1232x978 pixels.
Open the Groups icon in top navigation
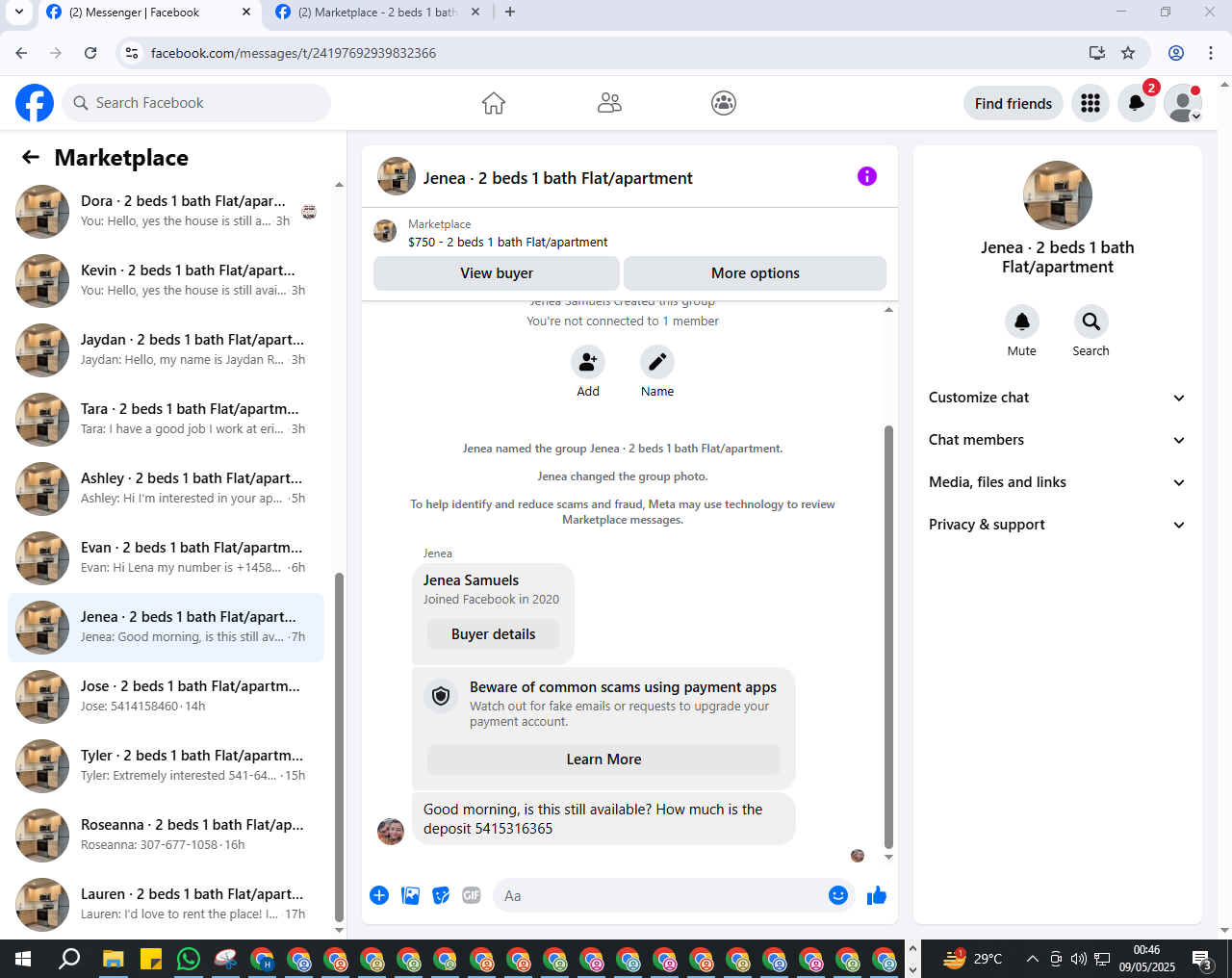pos(724,103)
